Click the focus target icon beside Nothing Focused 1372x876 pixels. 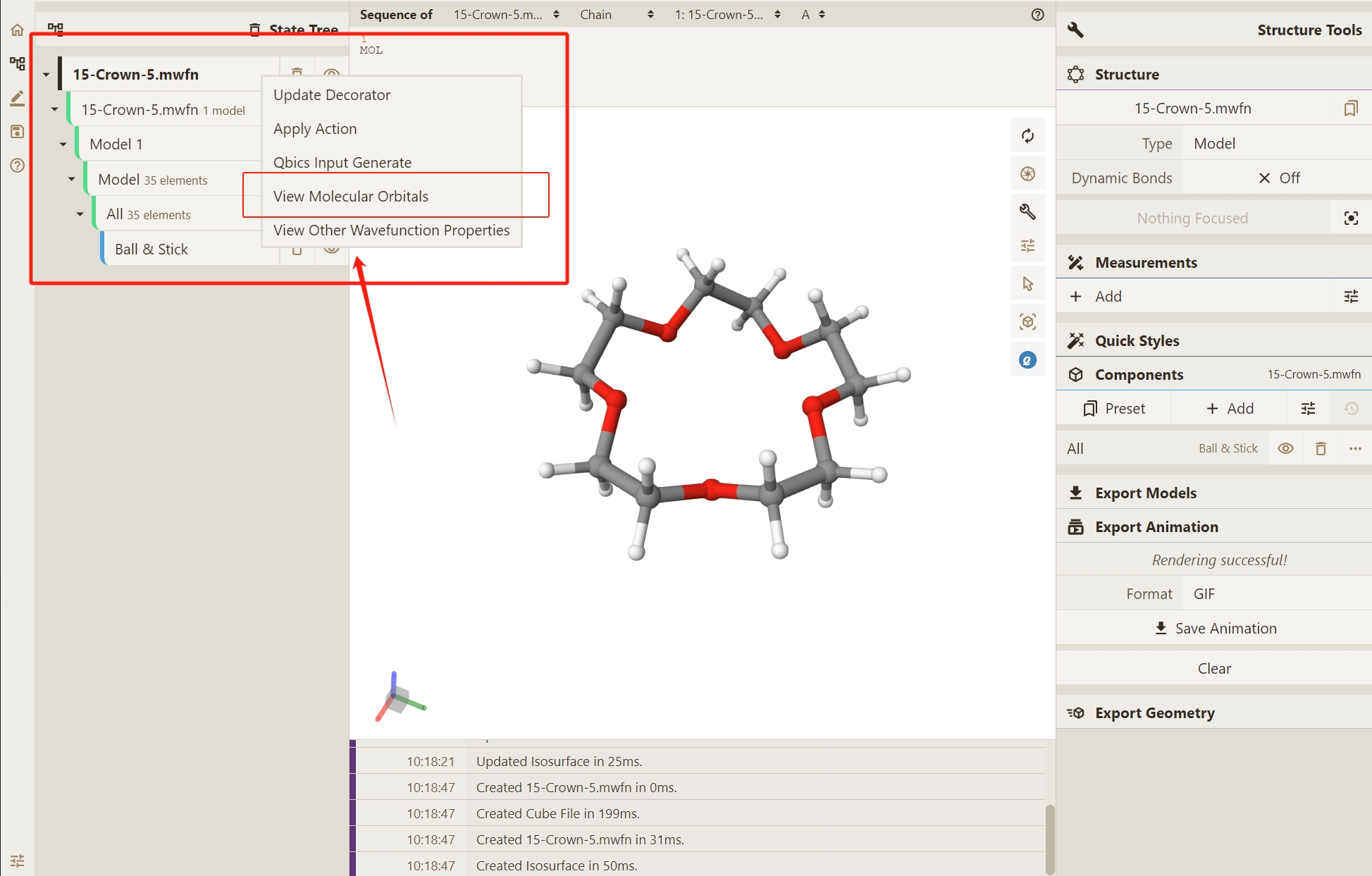1350,218
